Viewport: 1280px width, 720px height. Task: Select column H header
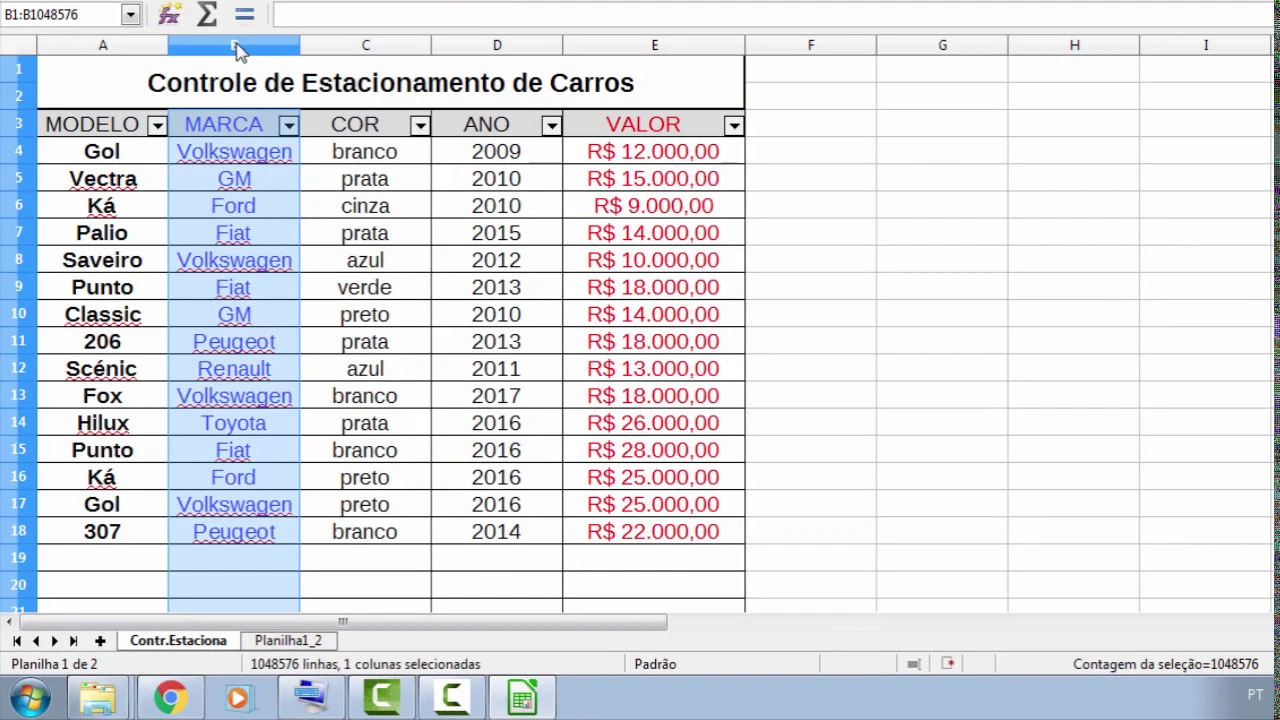tap(1074, 45)
